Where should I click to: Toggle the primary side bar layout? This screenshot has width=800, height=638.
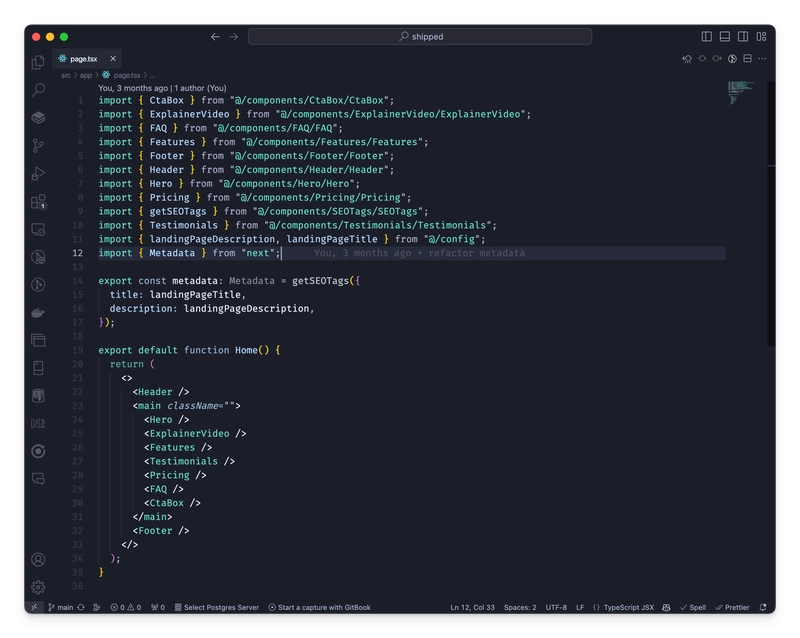(707, 37)
